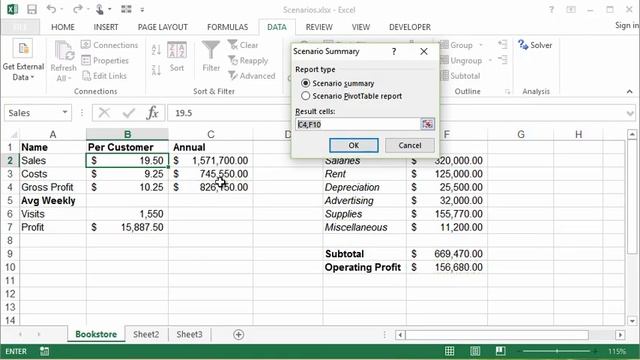Image resolution: width=640 pixels, height=360 pixels.
Task: Confirm the formula bar entry checkmark
Action: (129, 113)
